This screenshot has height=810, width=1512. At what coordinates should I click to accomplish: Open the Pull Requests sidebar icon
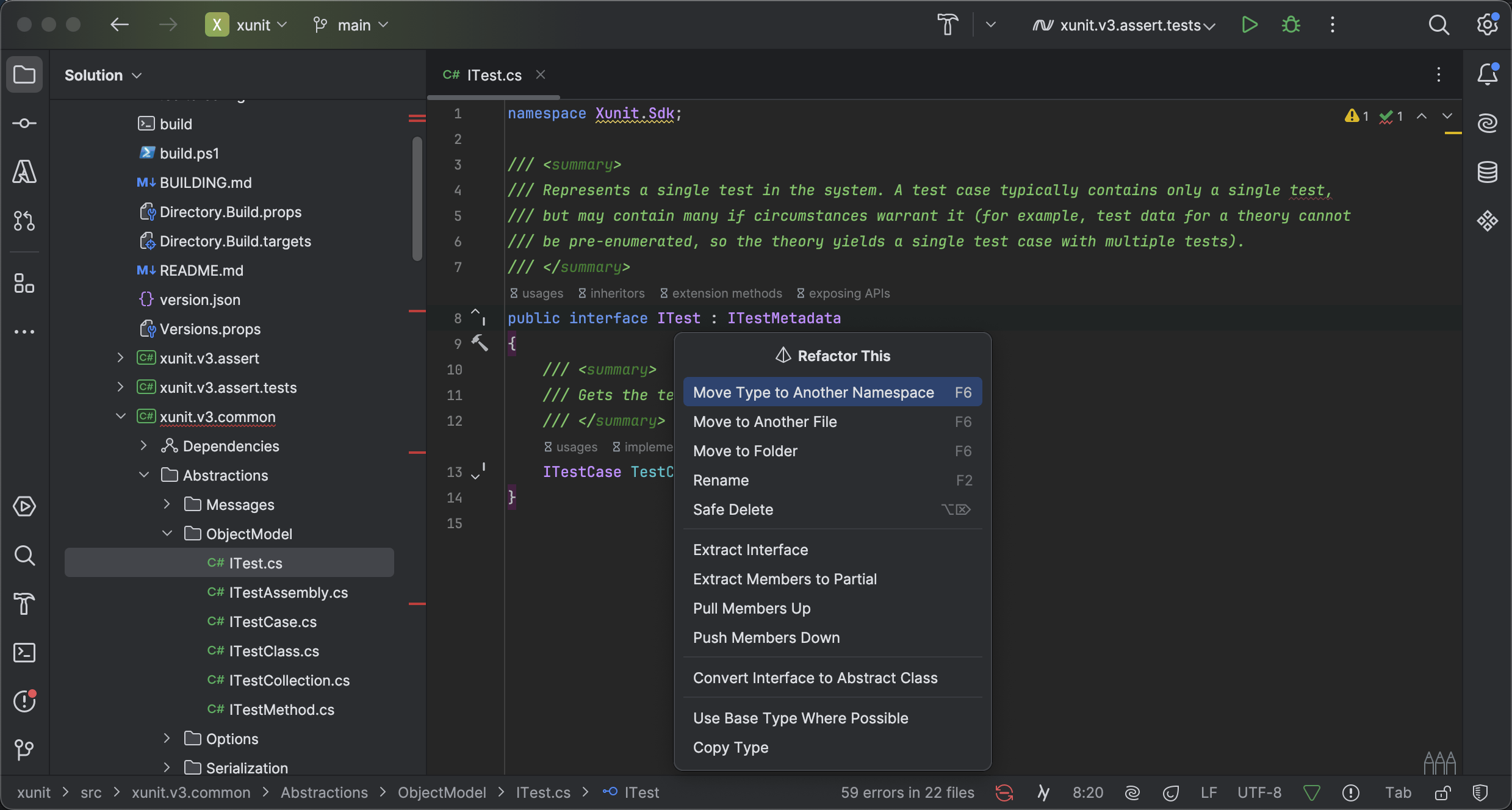[x=24, y=221]
